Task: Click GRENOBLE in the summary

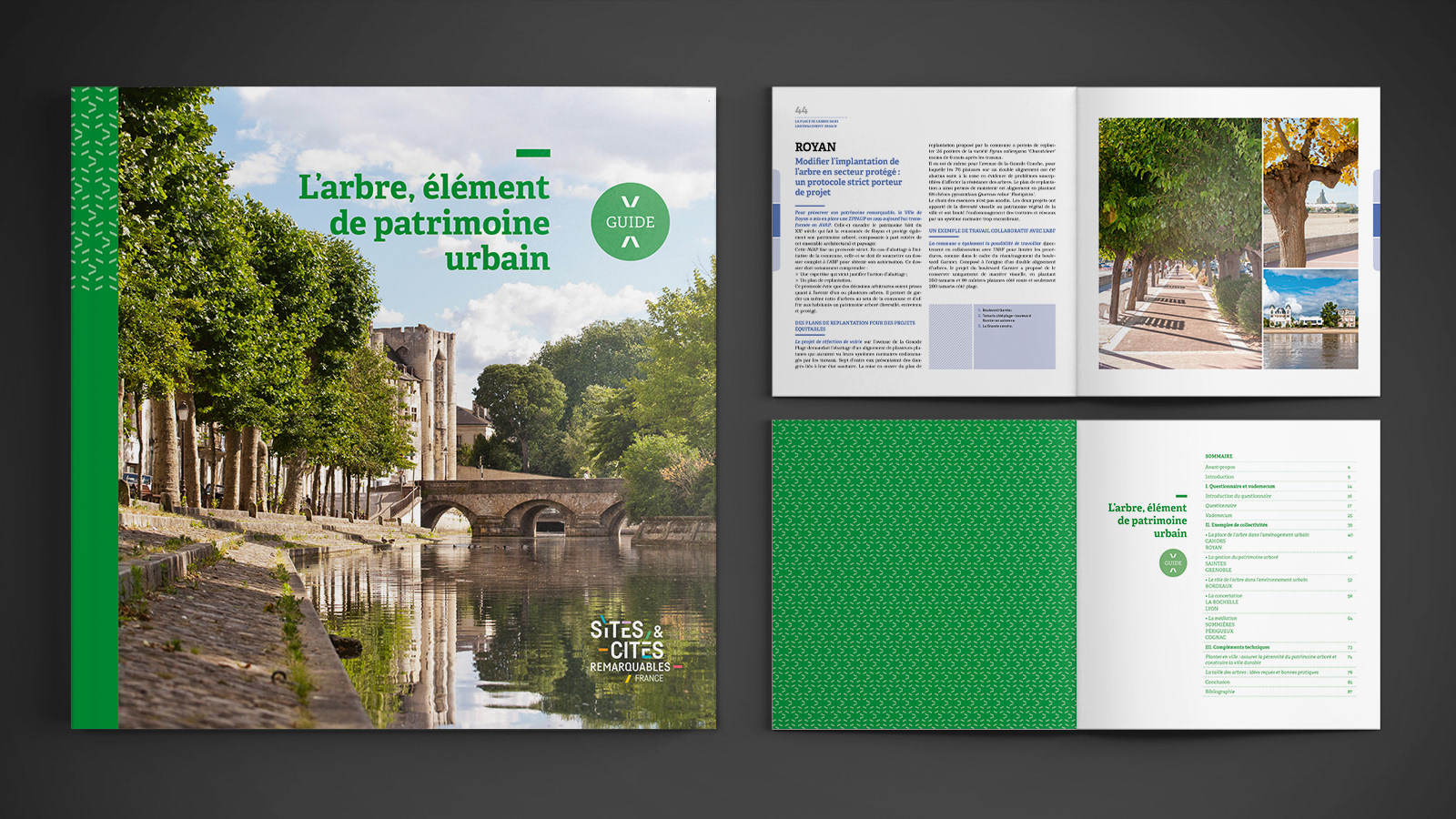Action: point(1218,570)
